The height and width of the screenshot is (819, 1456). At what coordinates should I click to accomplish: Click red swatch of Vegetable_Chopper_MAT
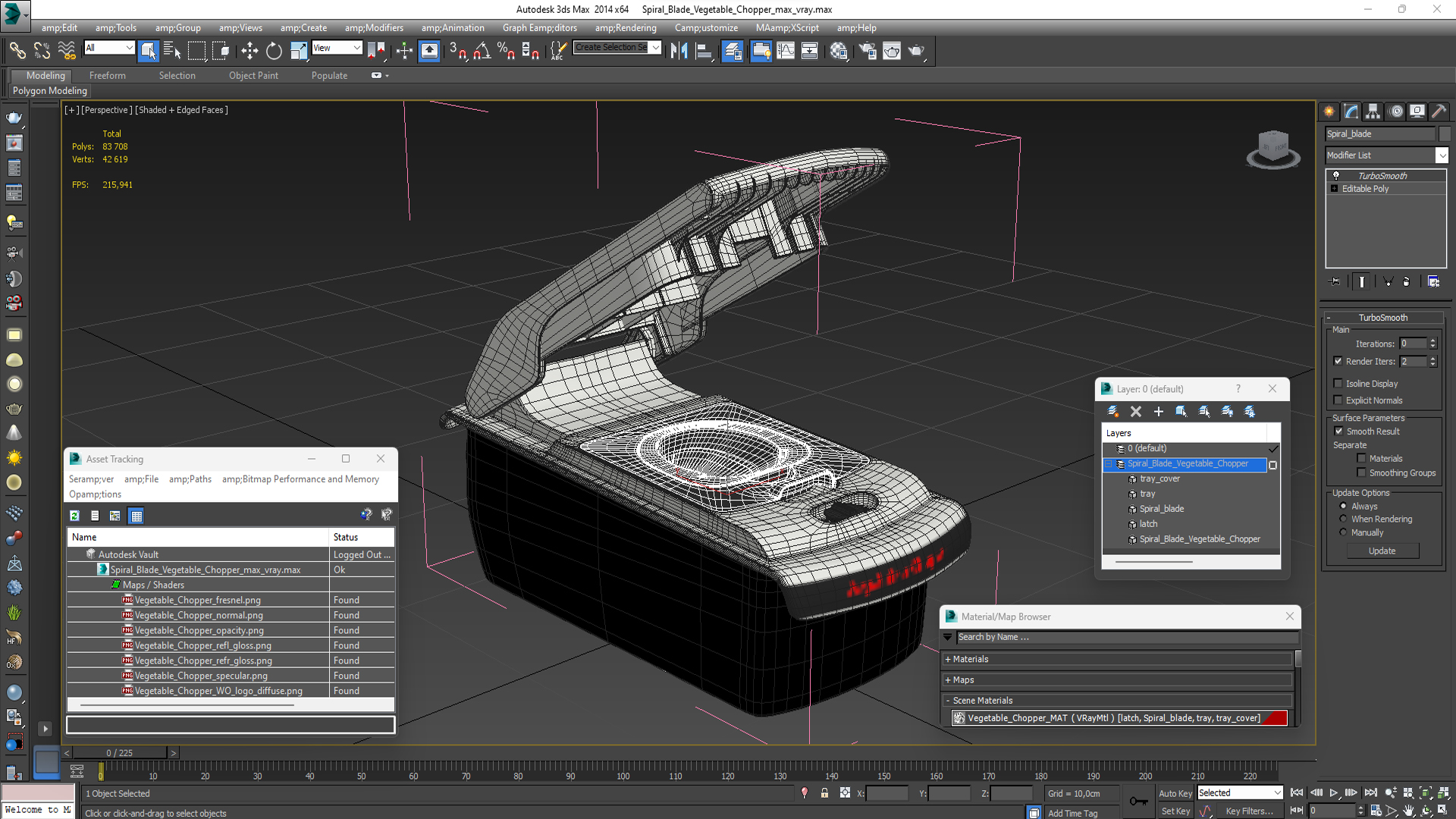tap(1275, 717)
